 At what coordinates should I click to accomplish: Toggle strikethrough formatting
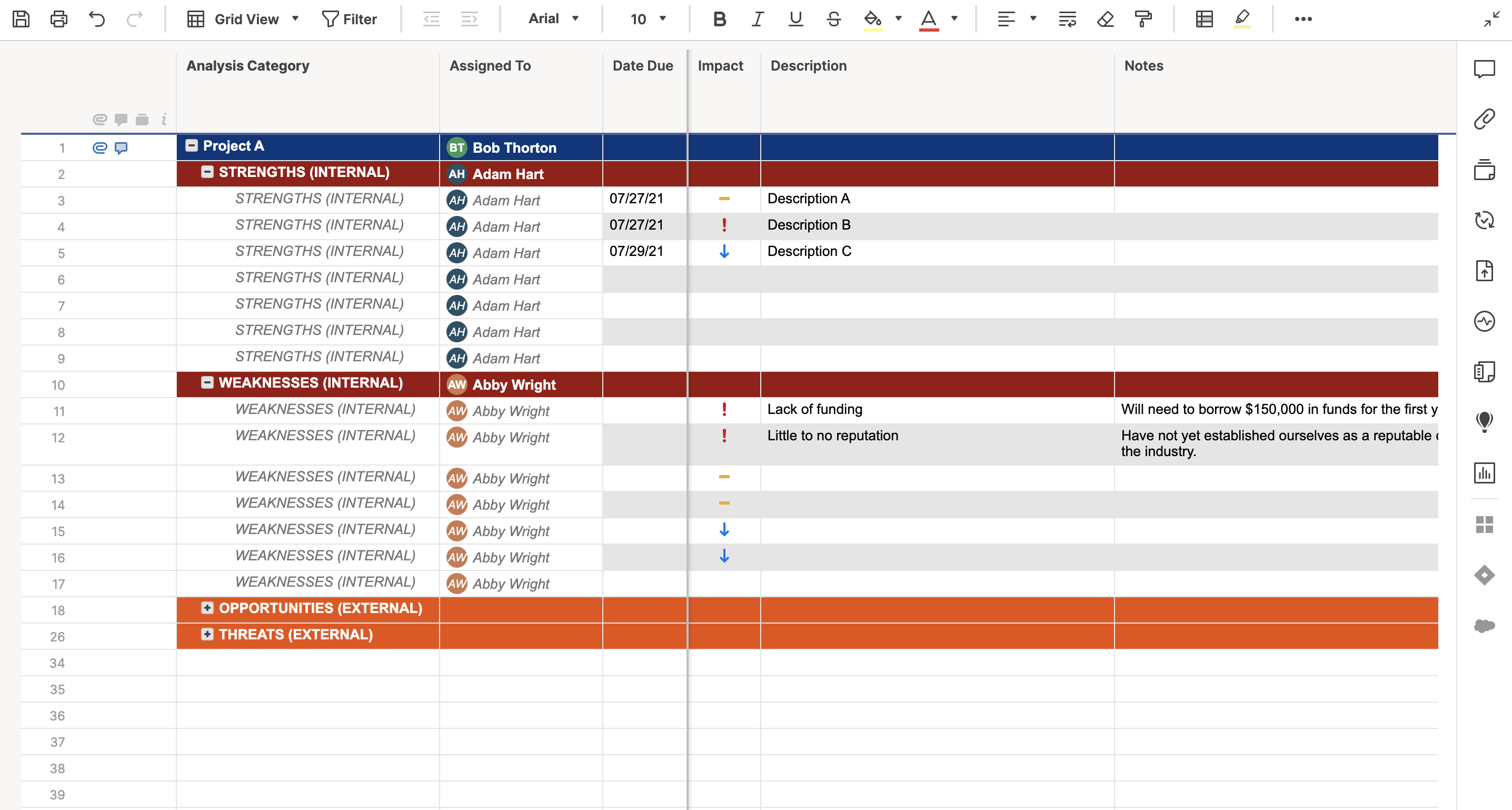[x=833, y=19]
